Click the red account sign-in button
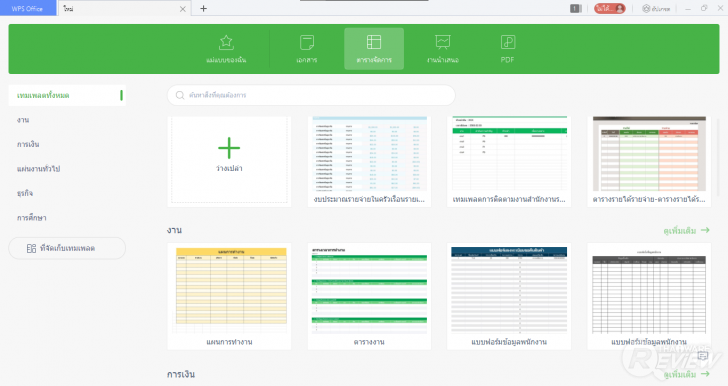The width and height of the screenshot is (728, 386). click(610, 8)
